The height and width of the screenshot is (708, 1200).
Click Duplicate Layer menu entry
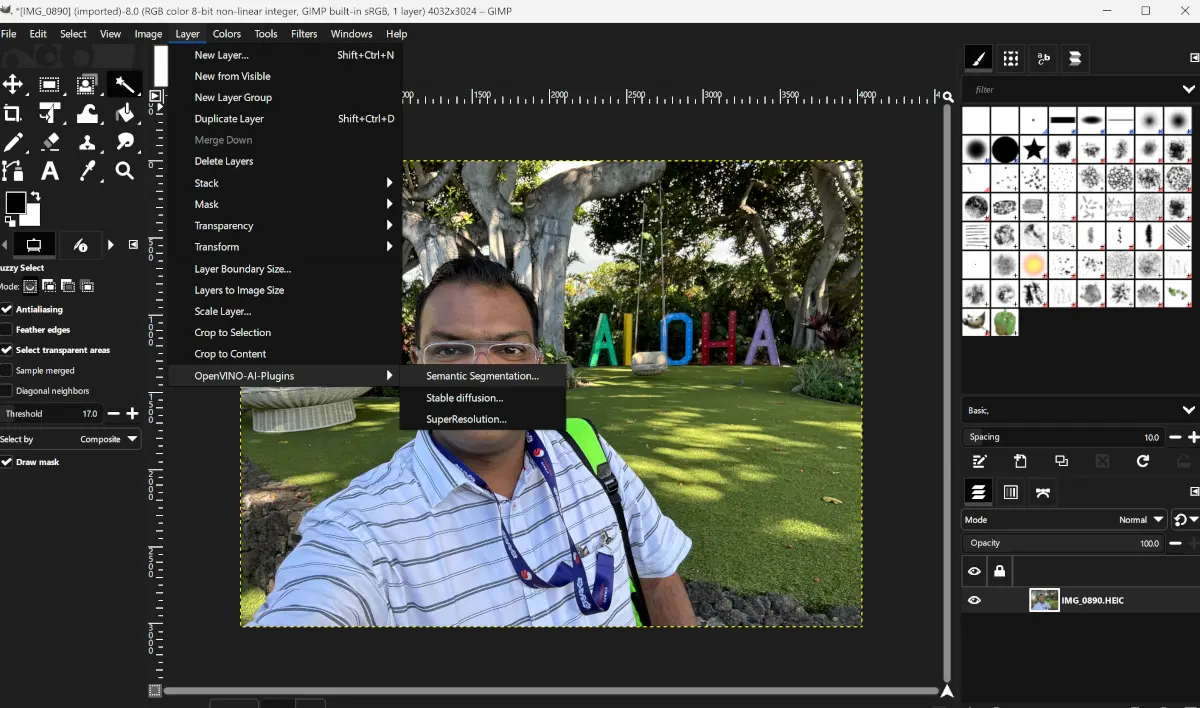(285, 119)
